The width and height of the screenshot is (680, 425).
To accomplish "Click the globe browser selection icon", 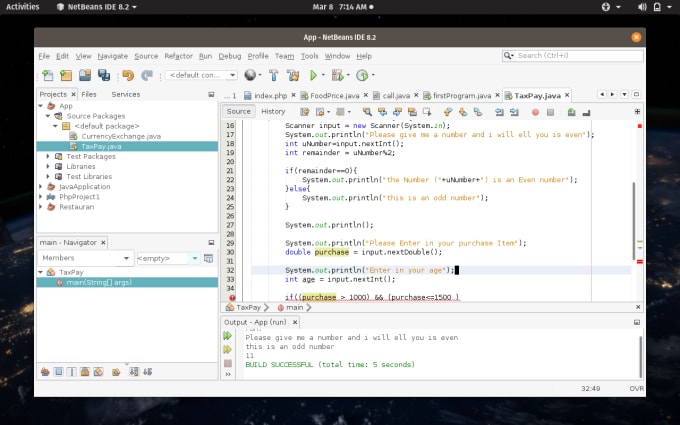I will click(250, 75).
